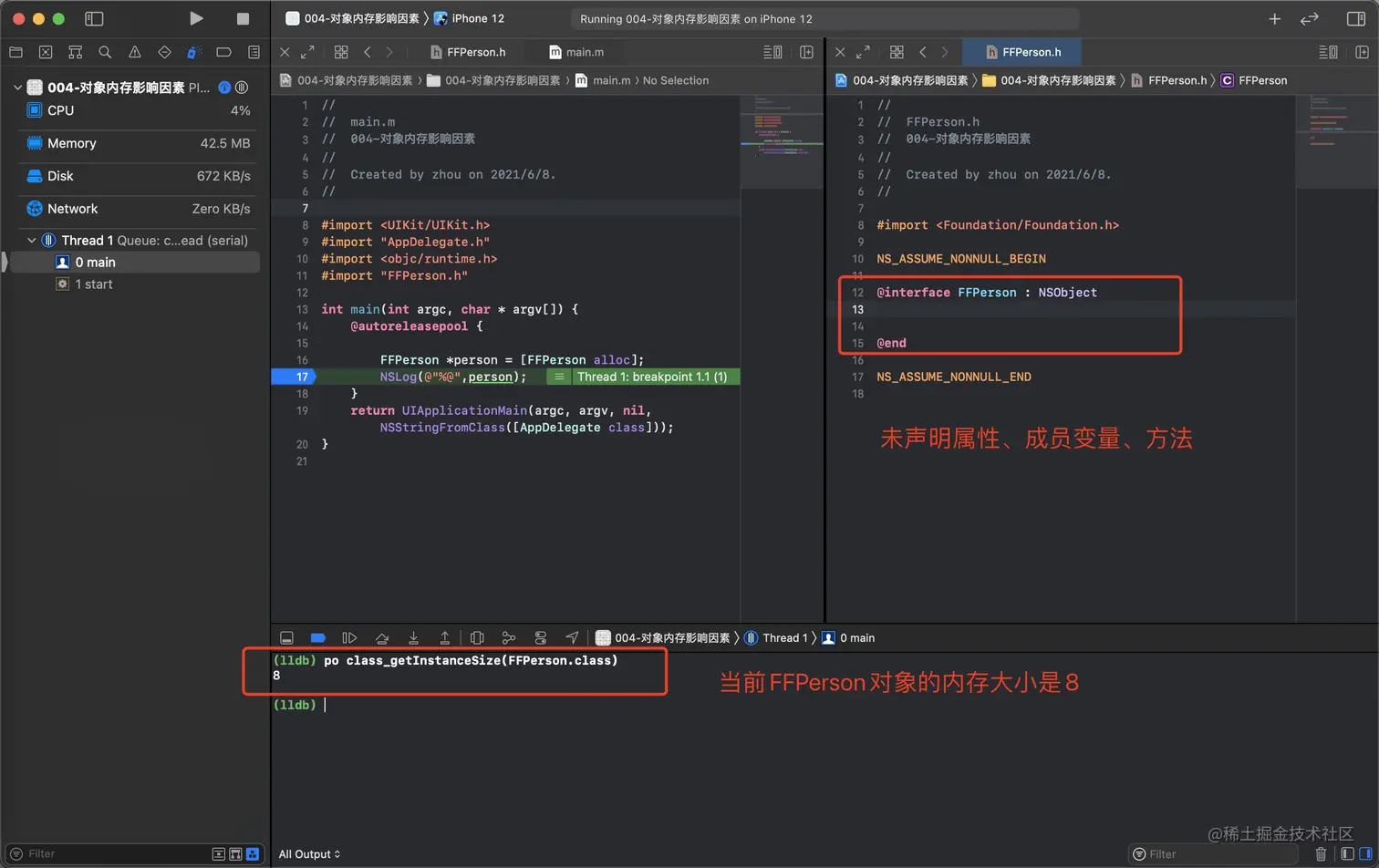The width and height of the screenshot is (1379, 868).
Task: Show the Issue navigator warning triangle
Action: [x=133, y=52]
